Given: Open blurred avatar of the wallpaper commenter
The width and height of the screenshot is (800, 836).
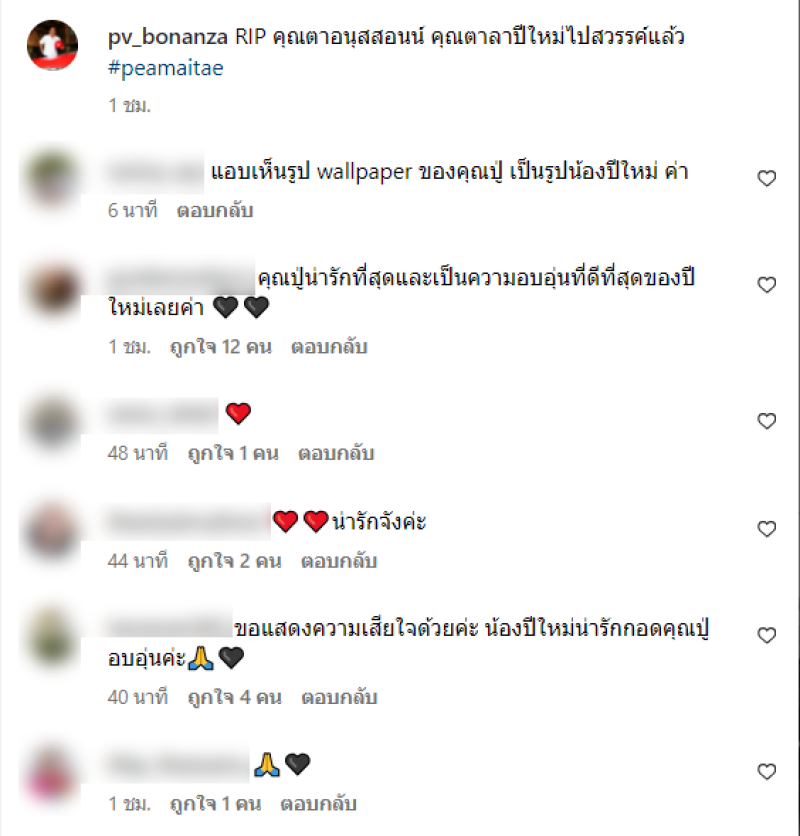Looking at the screenshot, I should pos(52,179).
